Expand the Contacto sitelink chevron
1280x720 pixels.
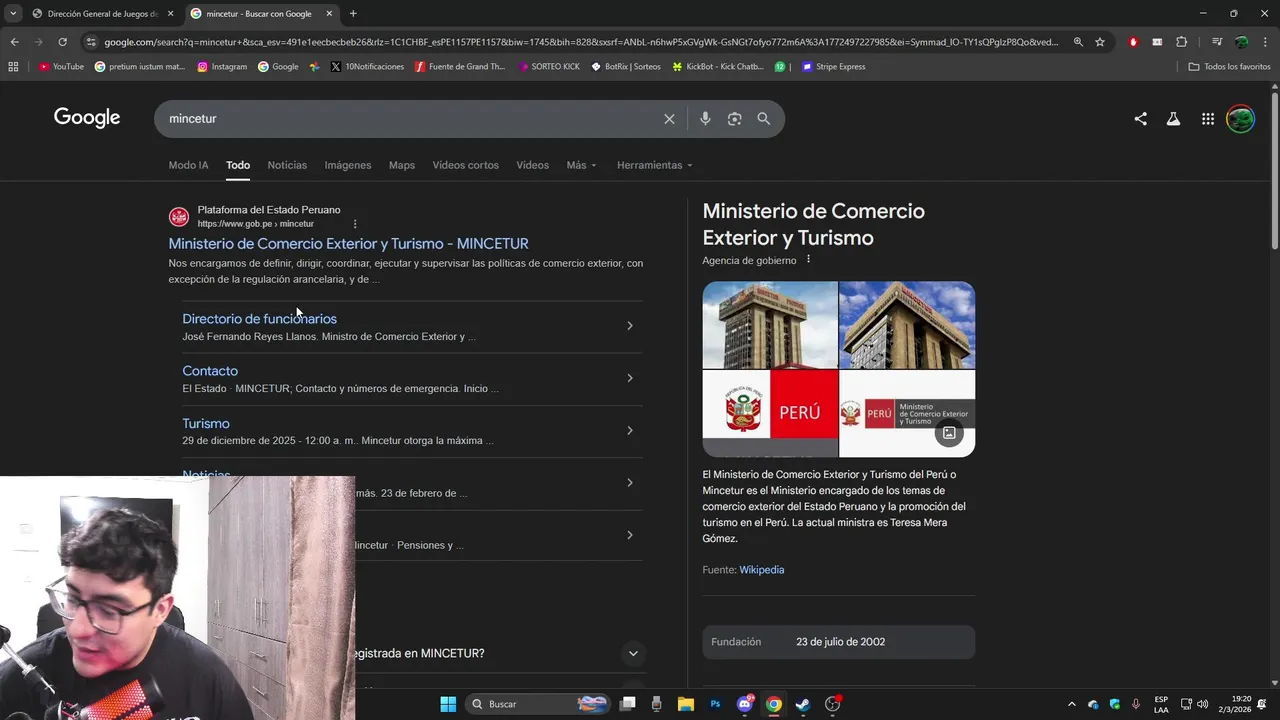[629, 378]
